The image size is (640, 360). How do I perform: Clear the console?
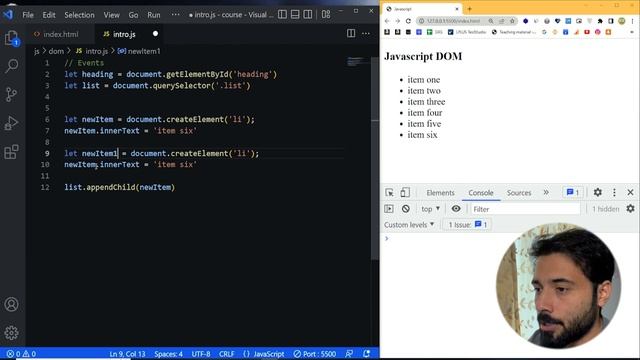click(x=405, y=209)
